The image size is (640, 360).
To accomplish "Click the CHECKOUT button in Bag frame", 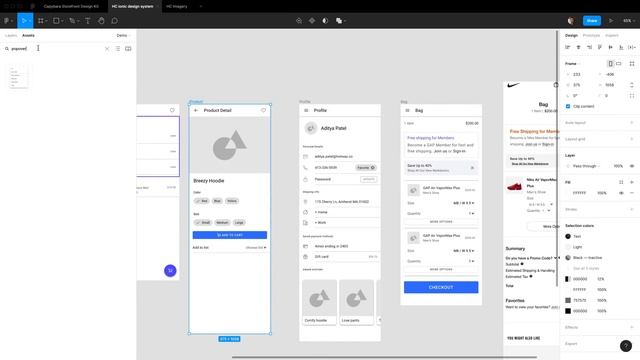I will [x=441, y=287].
